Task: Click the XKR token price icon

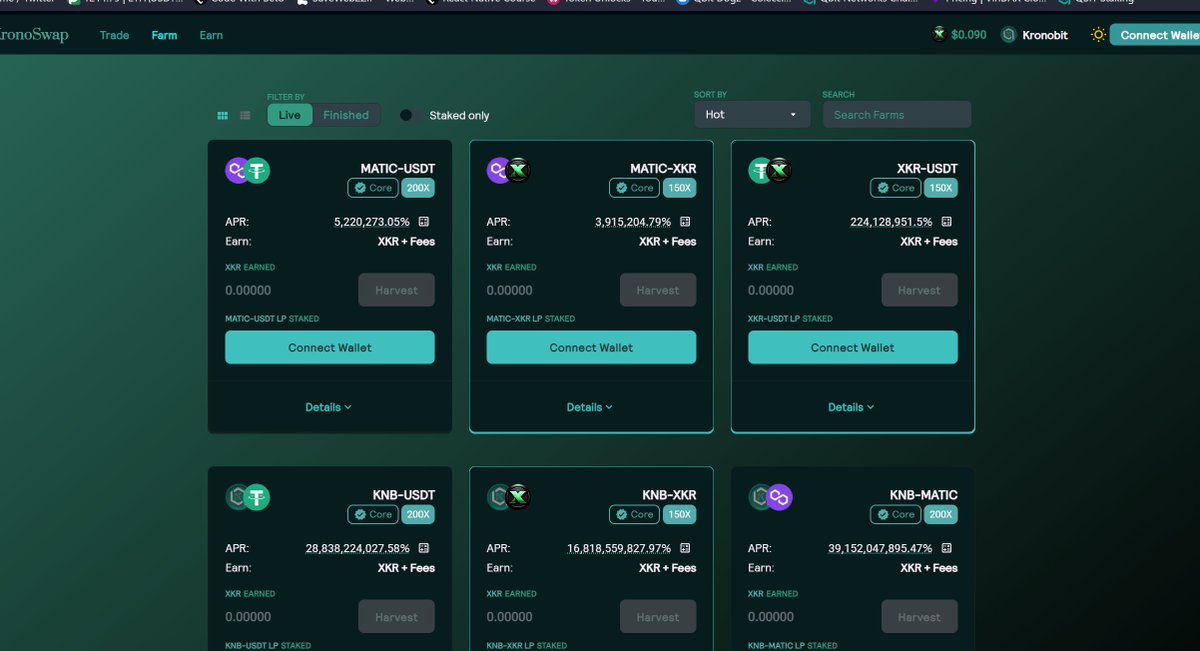Action: pyautogui.click(x=938, y=35)
